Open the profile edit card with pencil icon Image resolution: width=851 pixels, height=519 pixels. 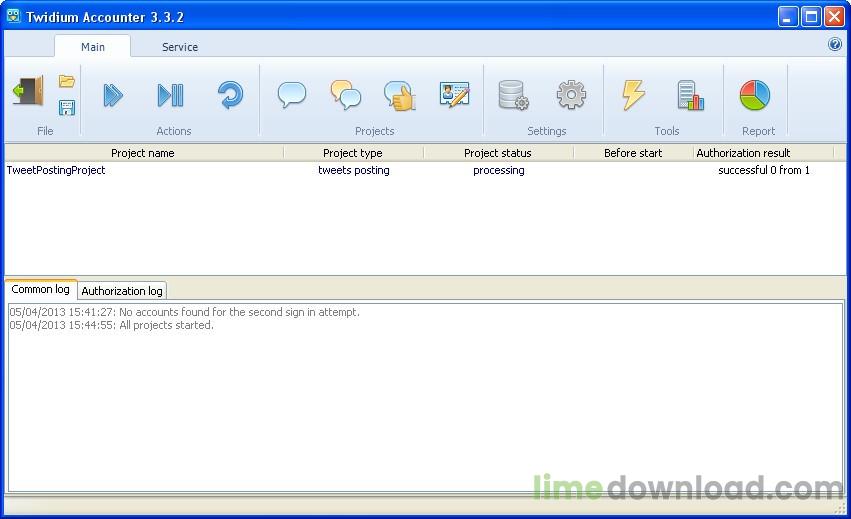pyautogui.click(x=455, y=95)
